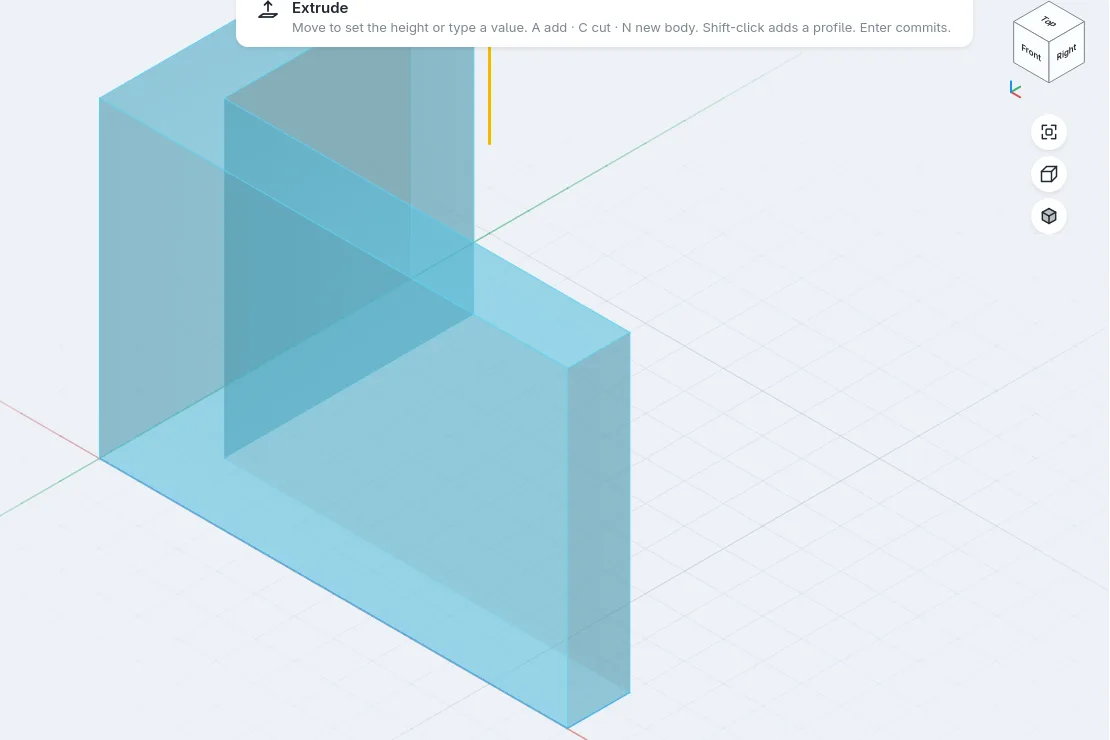Click the 'Extrude' title text
This screenshot has height=740, width=1110.
tap(320, 8)
